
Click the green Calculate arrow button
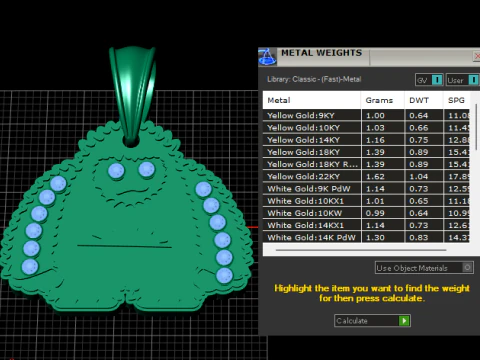pyautogui.click(x=404, y=321)
